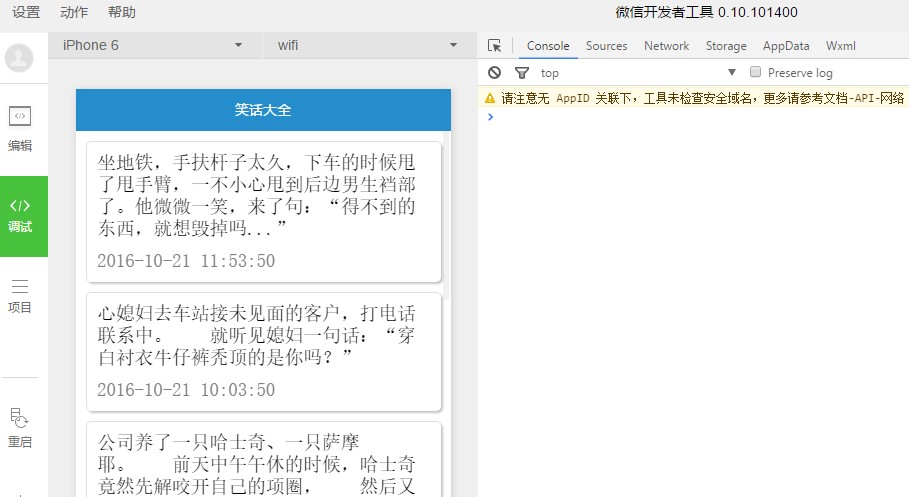Select the 调试 (Debug) sidebar button

(20, 215)
